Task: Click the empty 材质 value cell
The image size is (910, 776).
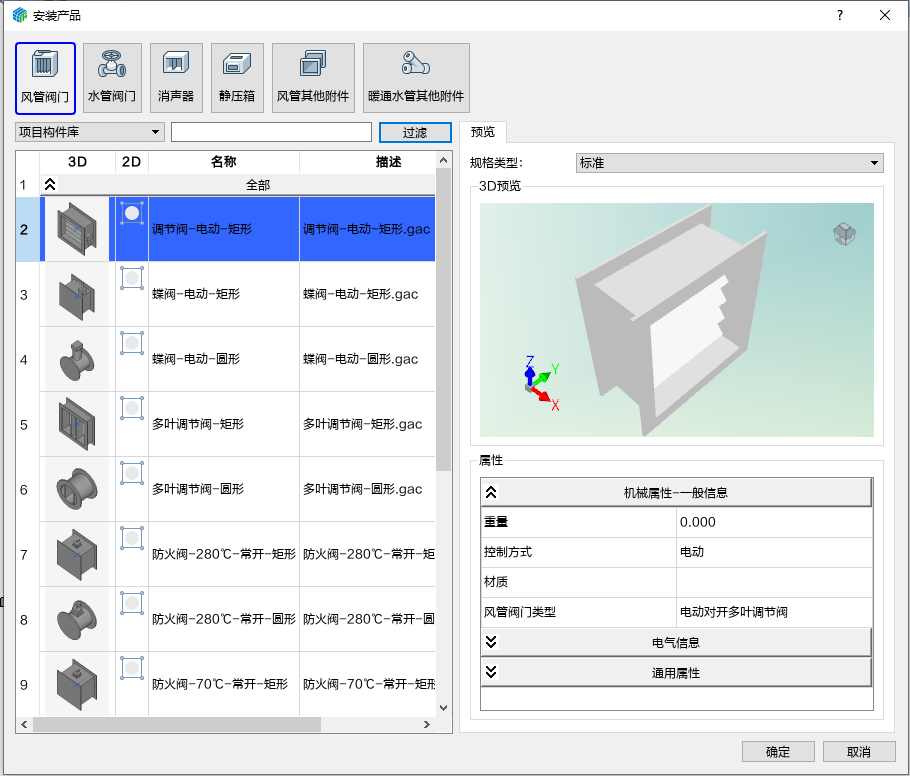Action: click(774, 582)
